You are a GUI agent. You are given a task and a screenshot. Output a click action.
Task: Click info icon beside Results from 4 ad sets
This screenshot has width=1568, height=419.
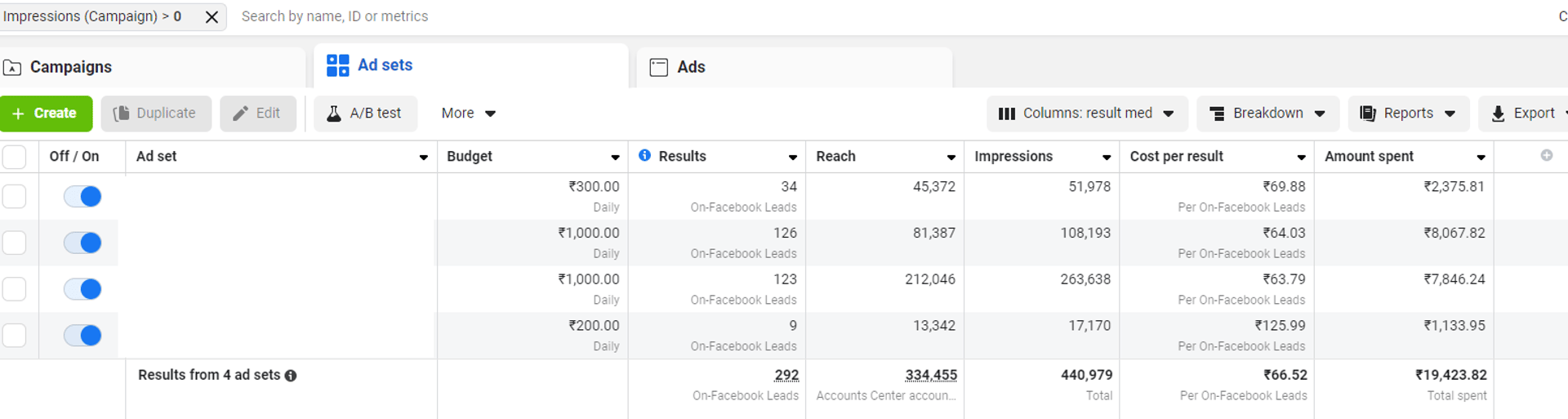click(291, 376)
